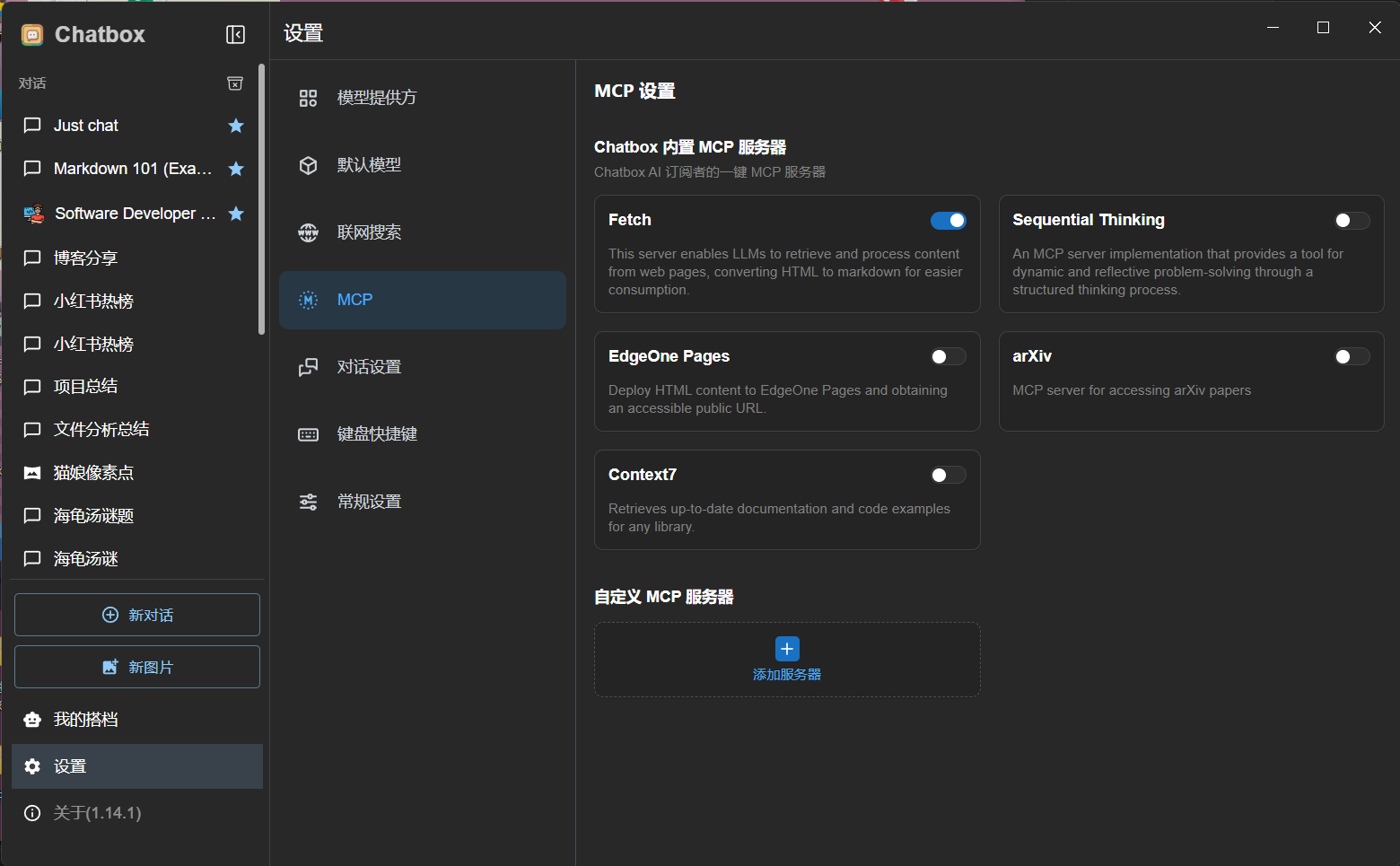Turn on the arXiv server toggle
1400x866 pixels.
pos(1352,357)
